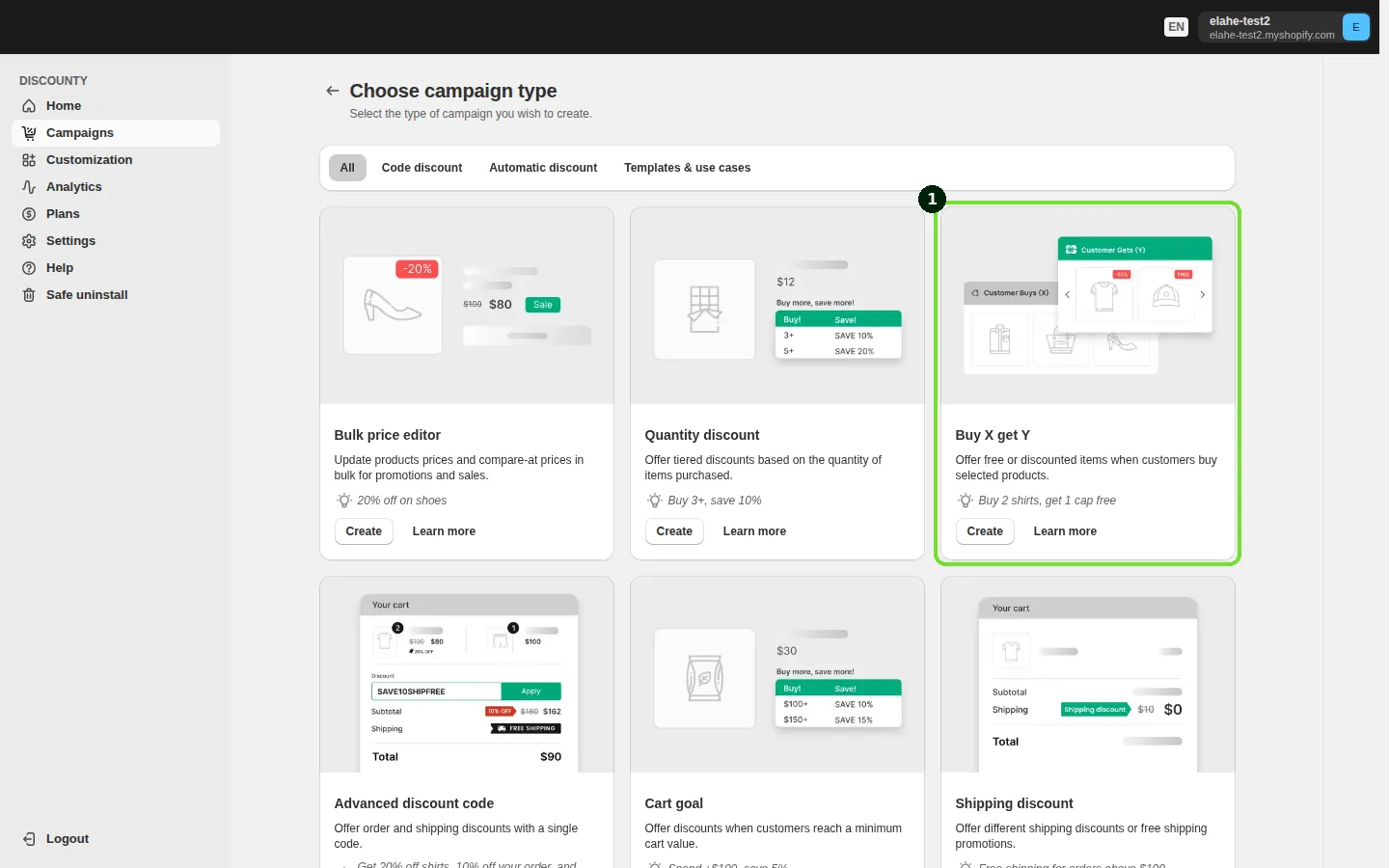This screenshot has height=868, width=1389.
Task: Click the Safe uninstall trash icon
Action: (29, 295)
